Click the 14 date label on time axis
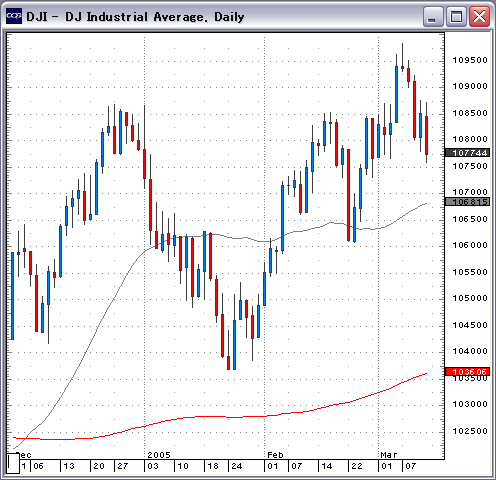Image resolution: width=496 pixels, height=480 pixels. tap(327, 466)
